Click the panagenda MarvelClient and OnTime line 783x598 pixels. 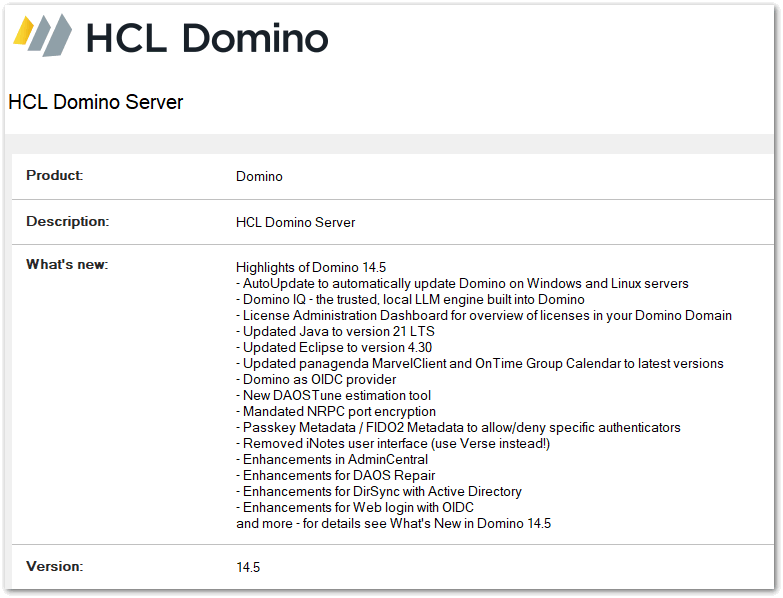pyautogui.click(x=480, y=363)
